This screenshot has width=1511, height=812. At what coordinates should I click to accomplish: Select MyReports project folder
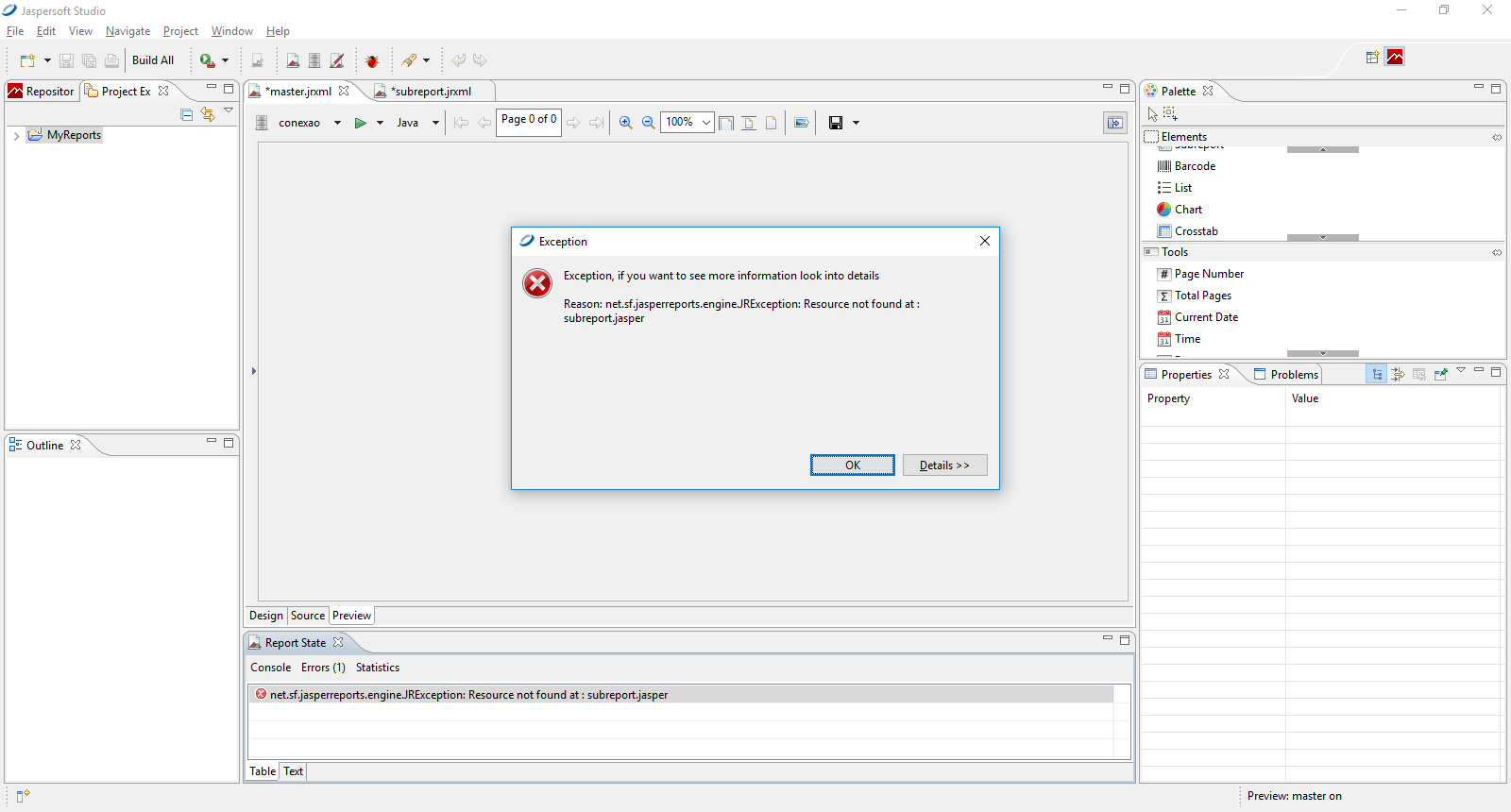pyautogui.click(x=65, y=135)
